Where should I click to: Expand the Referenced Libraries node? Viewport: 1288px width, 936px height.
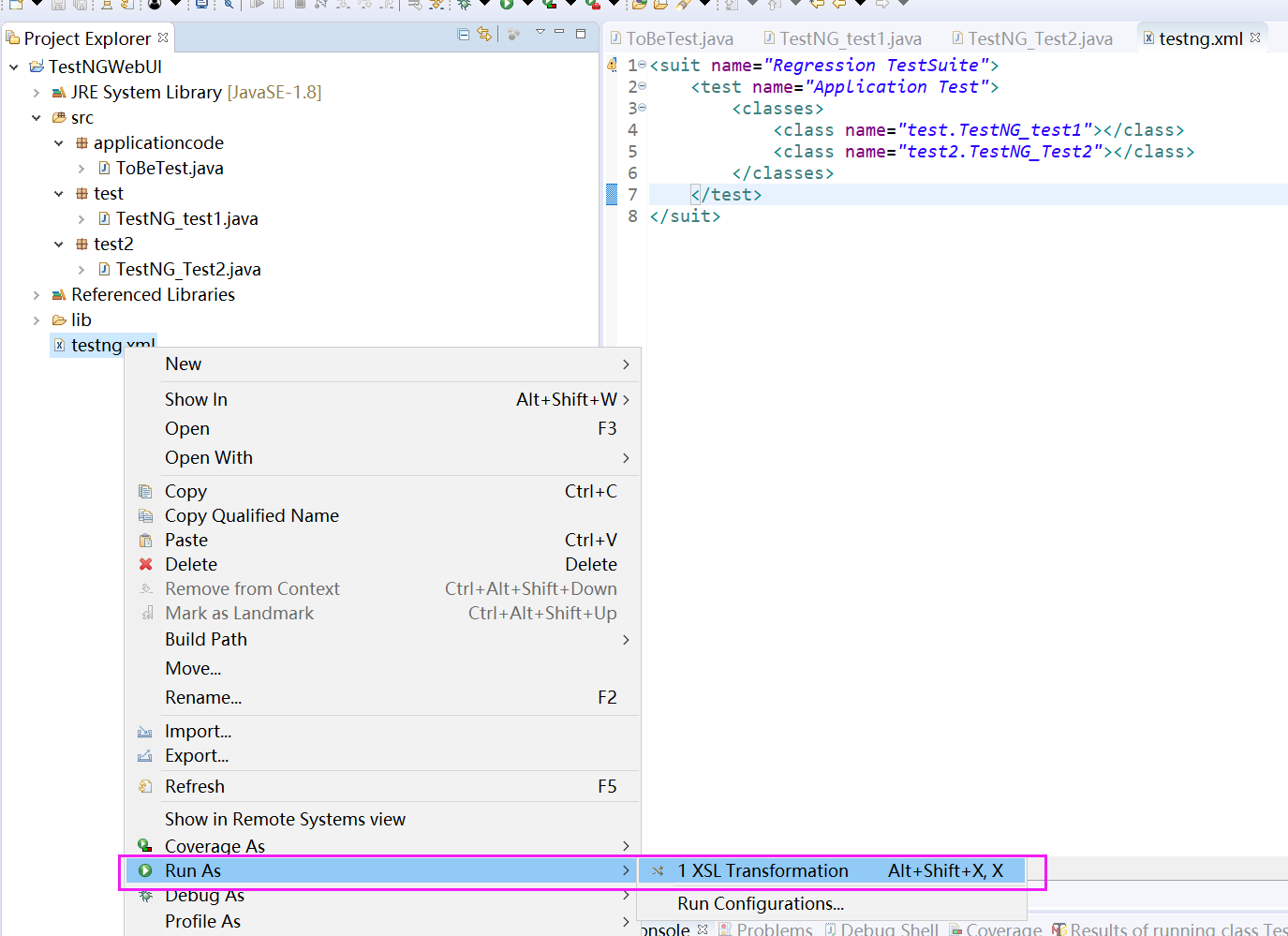(x=37, y=295)
